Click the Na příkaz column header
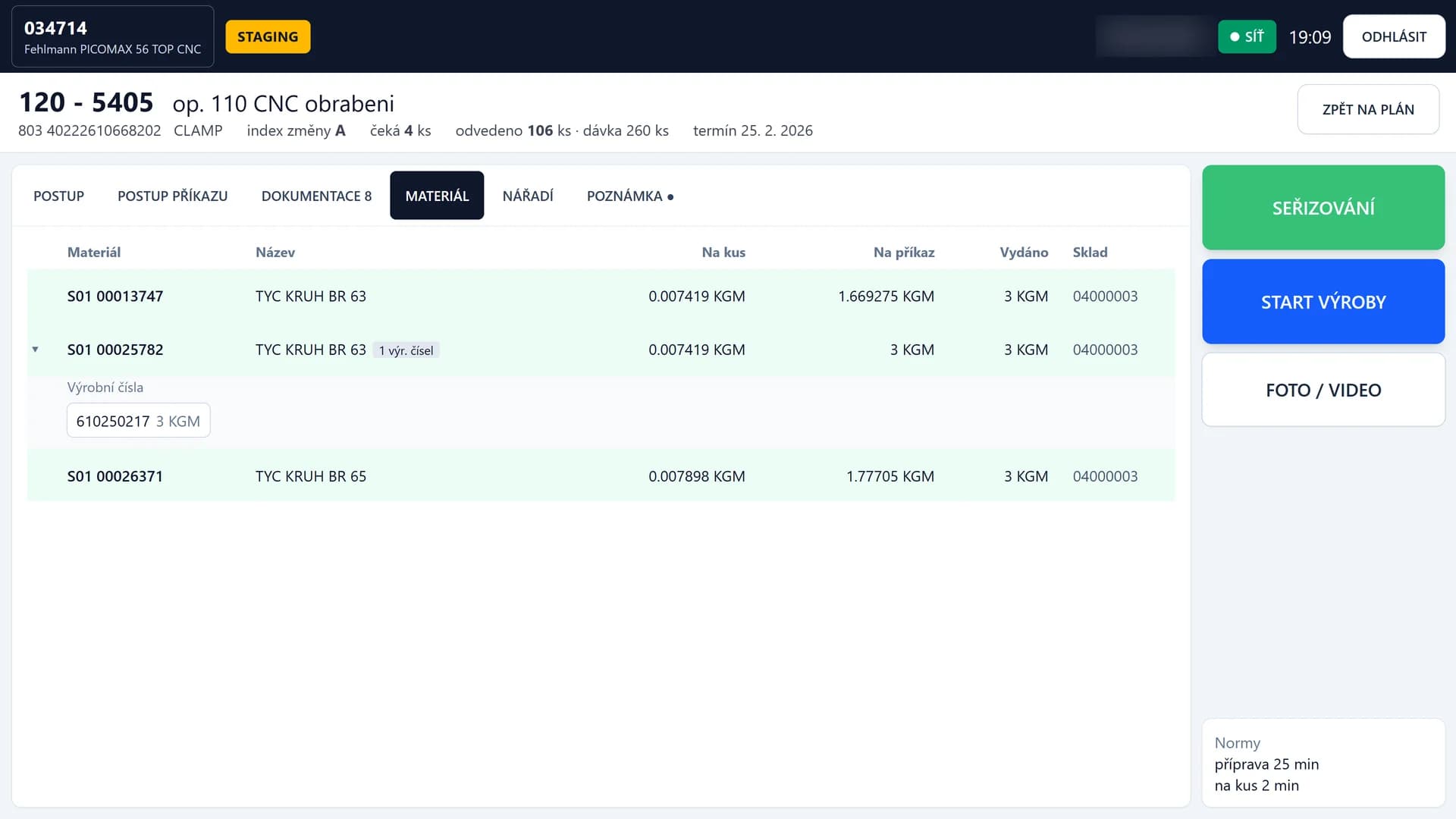1456x819 pixels. click(x=904, y=253)
